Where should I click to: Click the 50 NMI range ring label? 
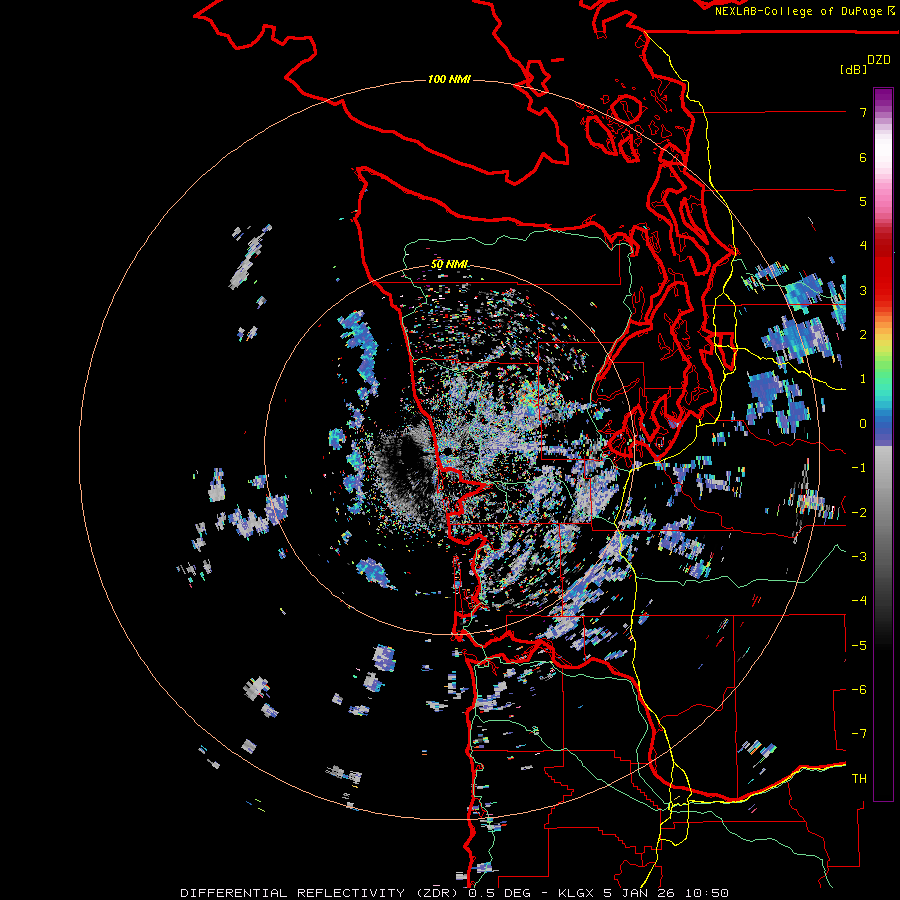point(449,265)
